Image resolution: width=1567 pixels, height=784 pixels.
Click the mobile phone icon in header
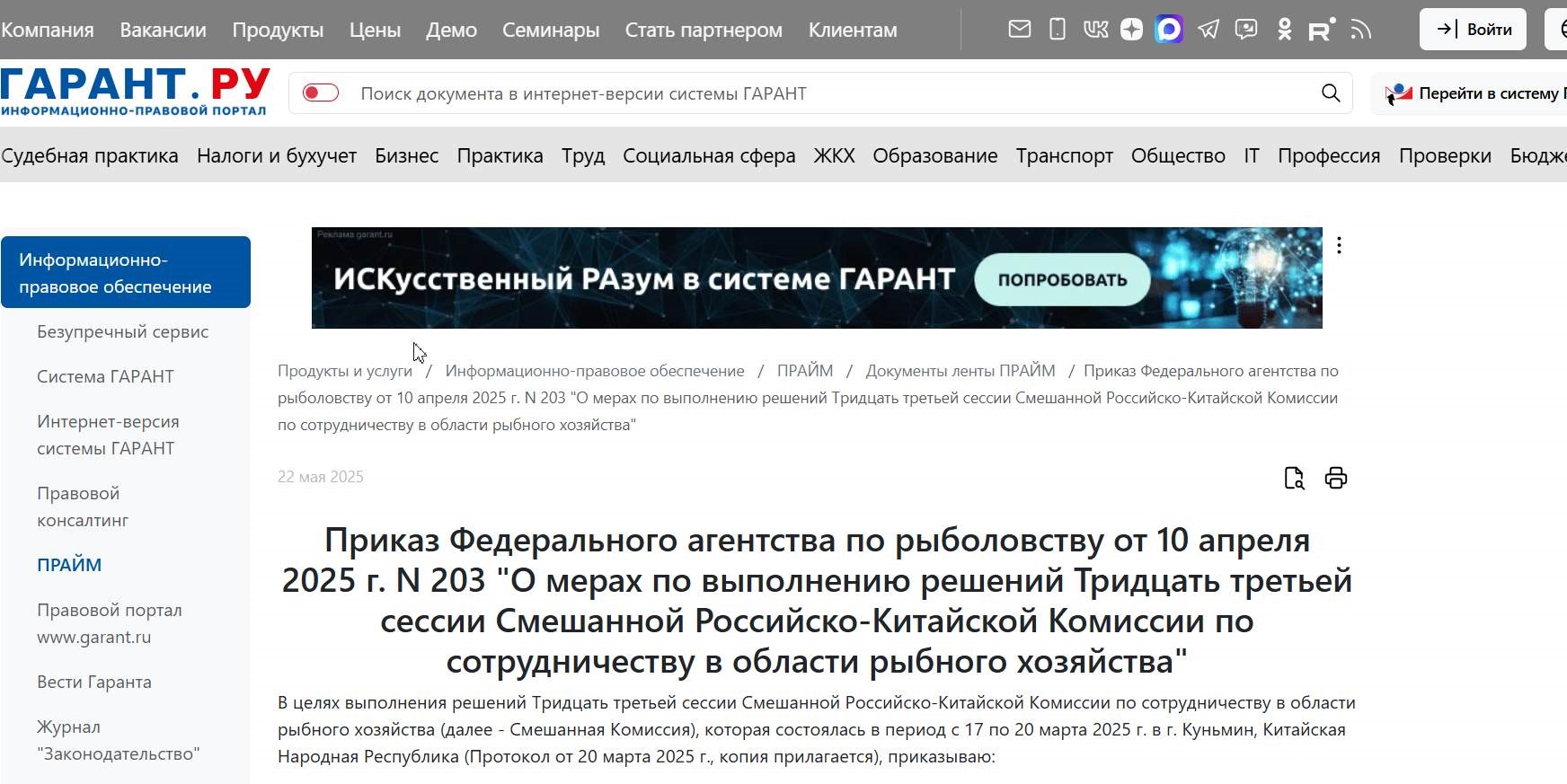1058,30
